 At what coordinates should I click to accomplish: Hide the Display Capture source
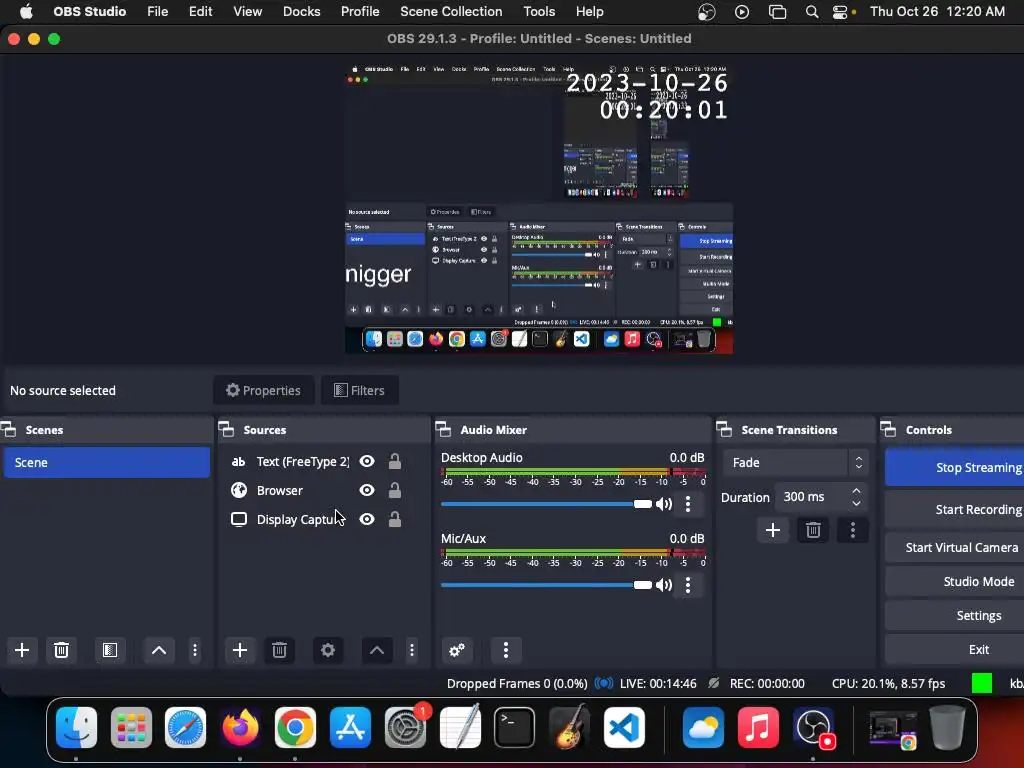(x=367, y=519)
